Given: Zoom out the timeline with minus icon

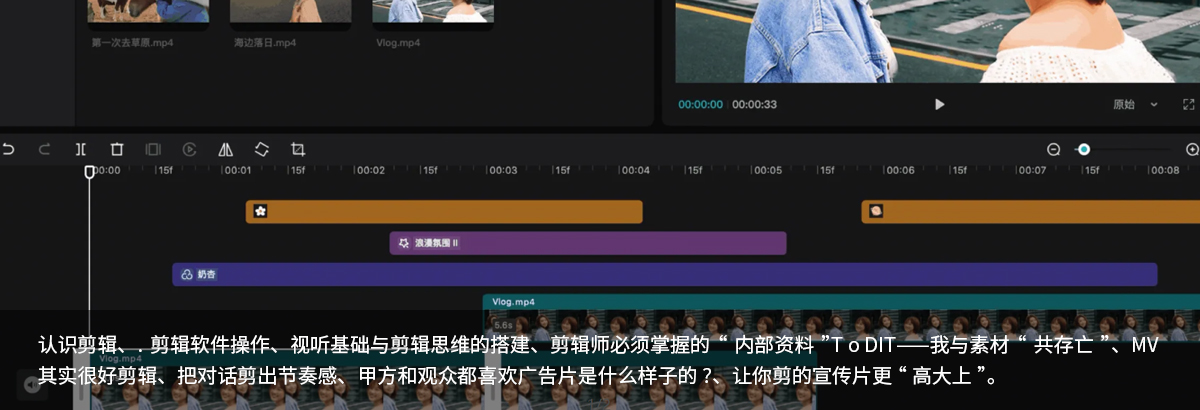Looking at the screenshot, I should [x=1053, y=149].
